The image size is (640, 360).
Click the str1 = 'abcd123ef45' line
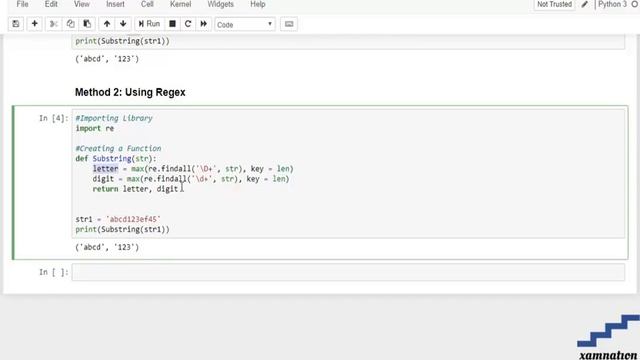pyautogui.click(x=118, y=219)
